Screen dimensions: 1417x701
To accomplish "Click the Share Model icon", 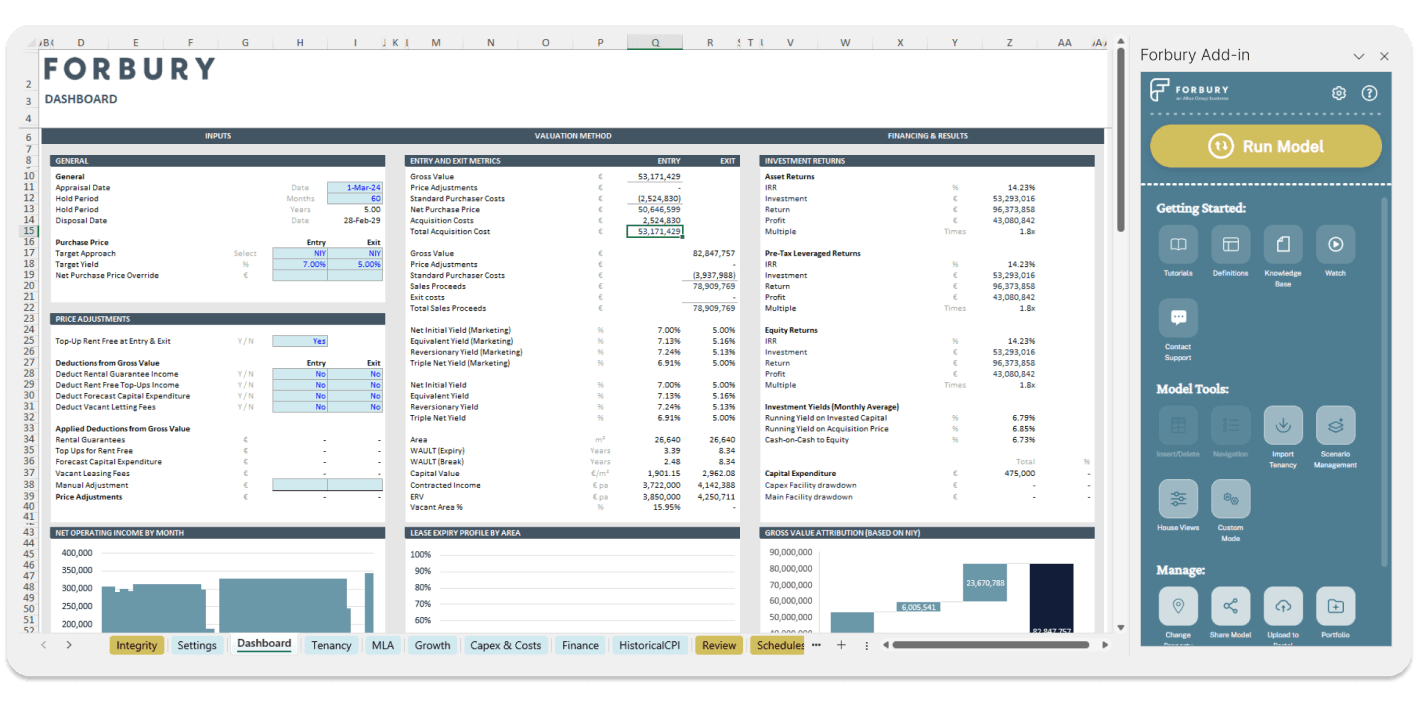I will click(x=1230, y=606).
